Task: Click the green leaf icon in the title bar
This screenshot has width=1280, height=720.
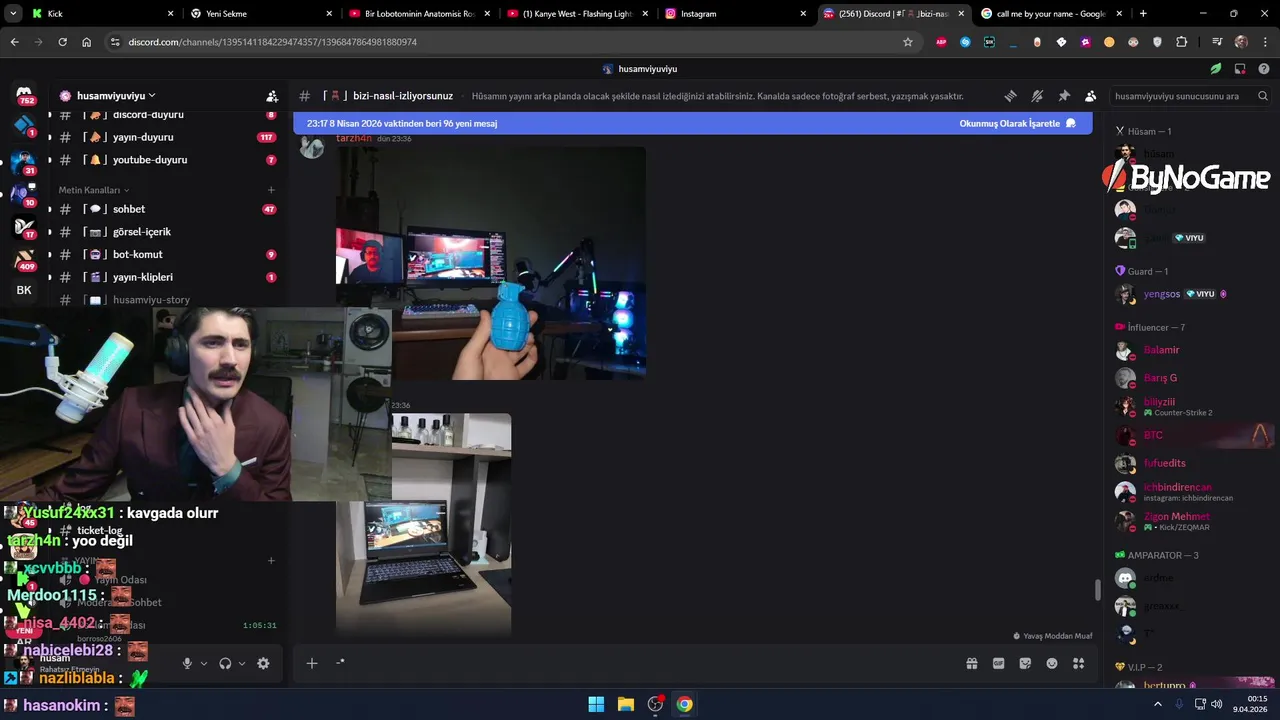Action: 1216,69
